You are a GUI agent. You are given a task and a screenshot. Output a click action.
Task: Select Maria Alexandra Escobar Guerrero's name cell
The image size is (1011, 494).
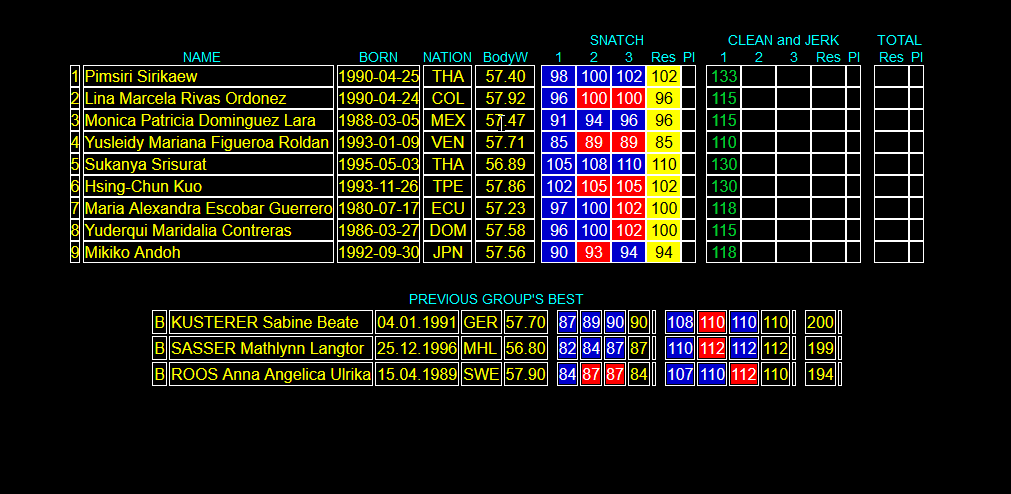pos(208,208)
